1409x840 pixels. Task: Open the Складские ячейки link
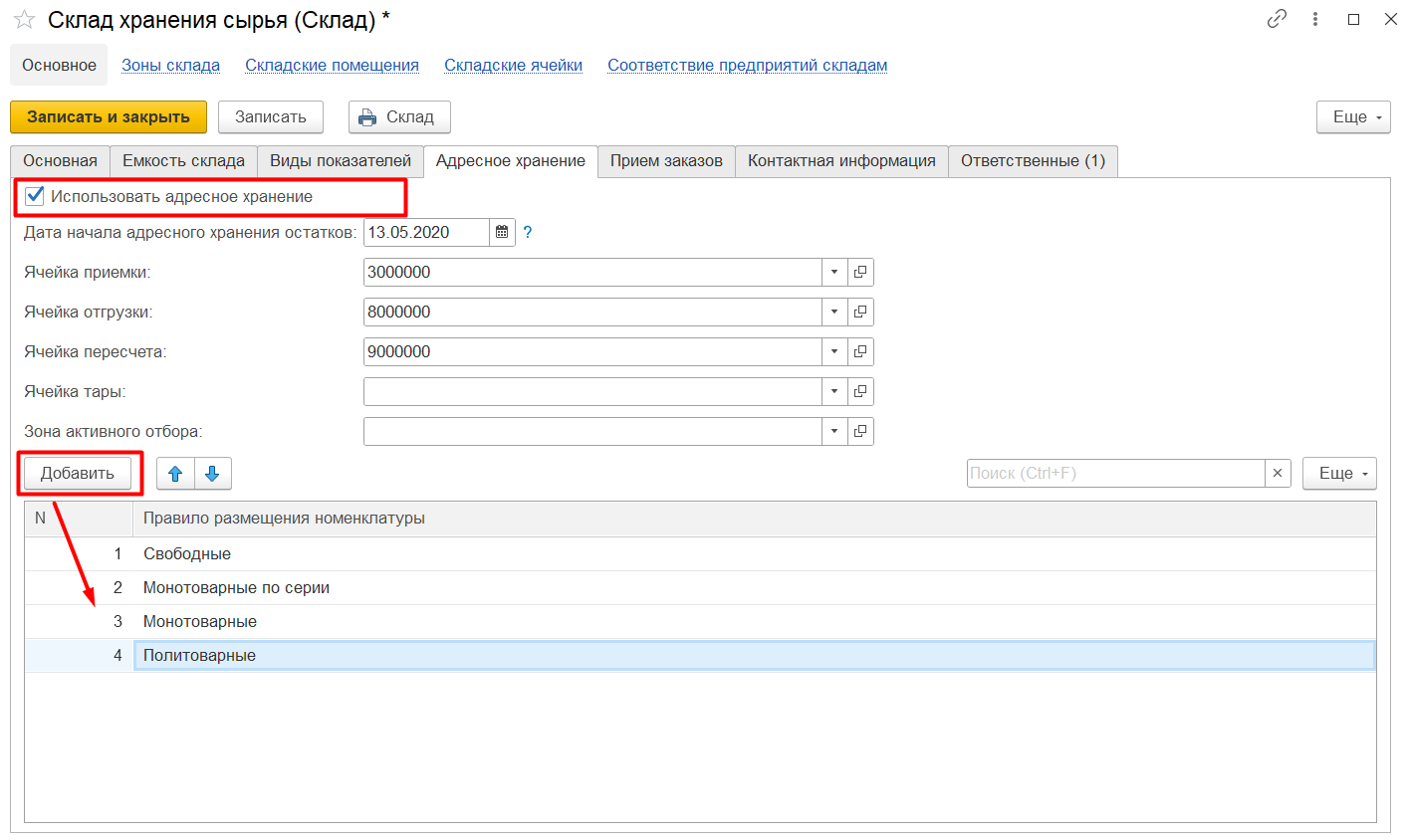point(513,65)
